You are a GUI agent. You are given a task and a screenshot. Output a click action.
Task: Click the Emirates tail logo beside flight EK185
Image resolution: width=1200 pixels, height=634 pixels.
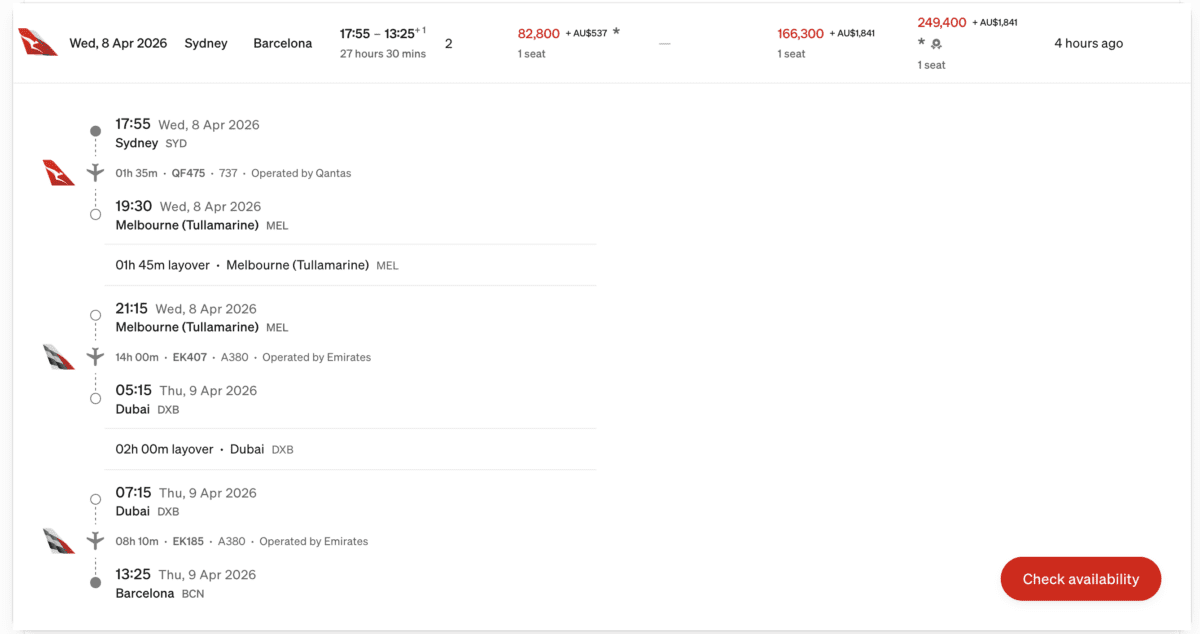(x=59, y=541)
